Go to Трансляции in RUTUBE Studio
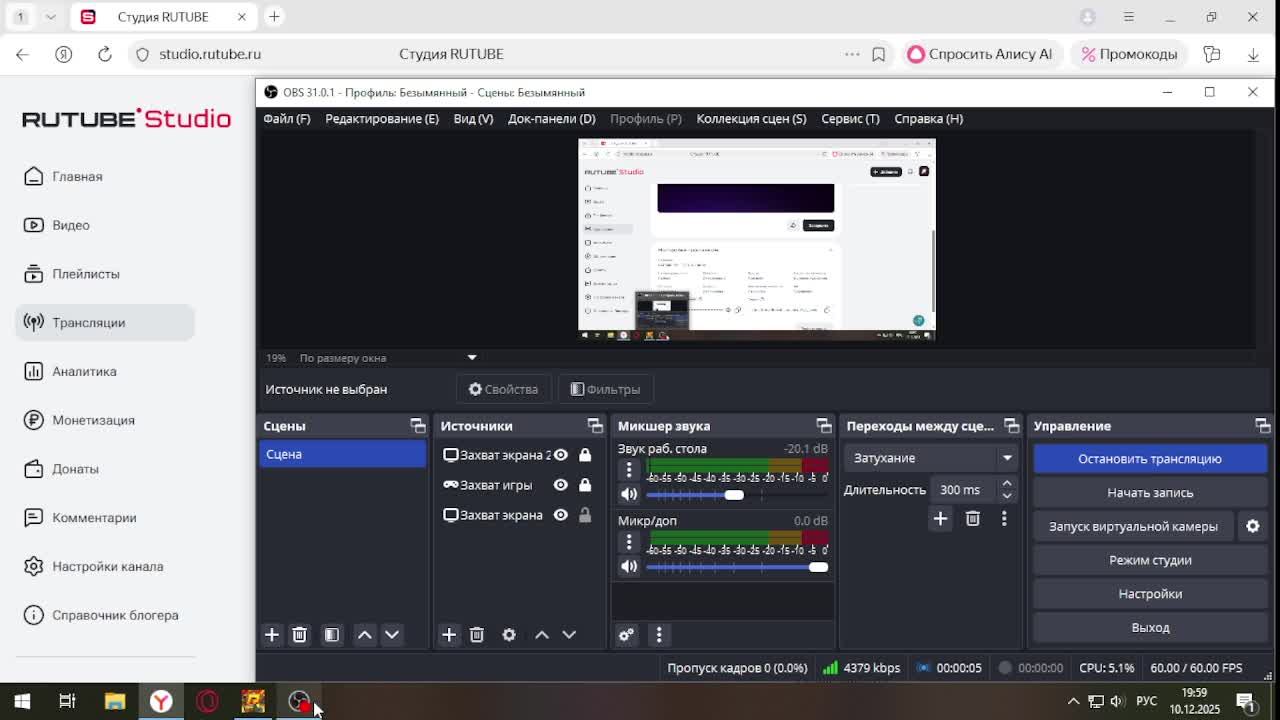Screen dimensions: 1280x720 point(105,323)
